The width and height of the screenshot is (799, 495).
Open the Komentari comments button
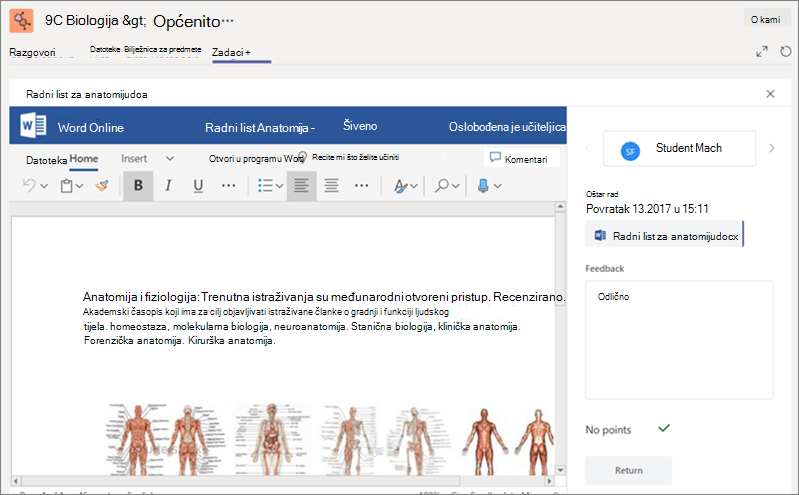click(x=521, y=158)
